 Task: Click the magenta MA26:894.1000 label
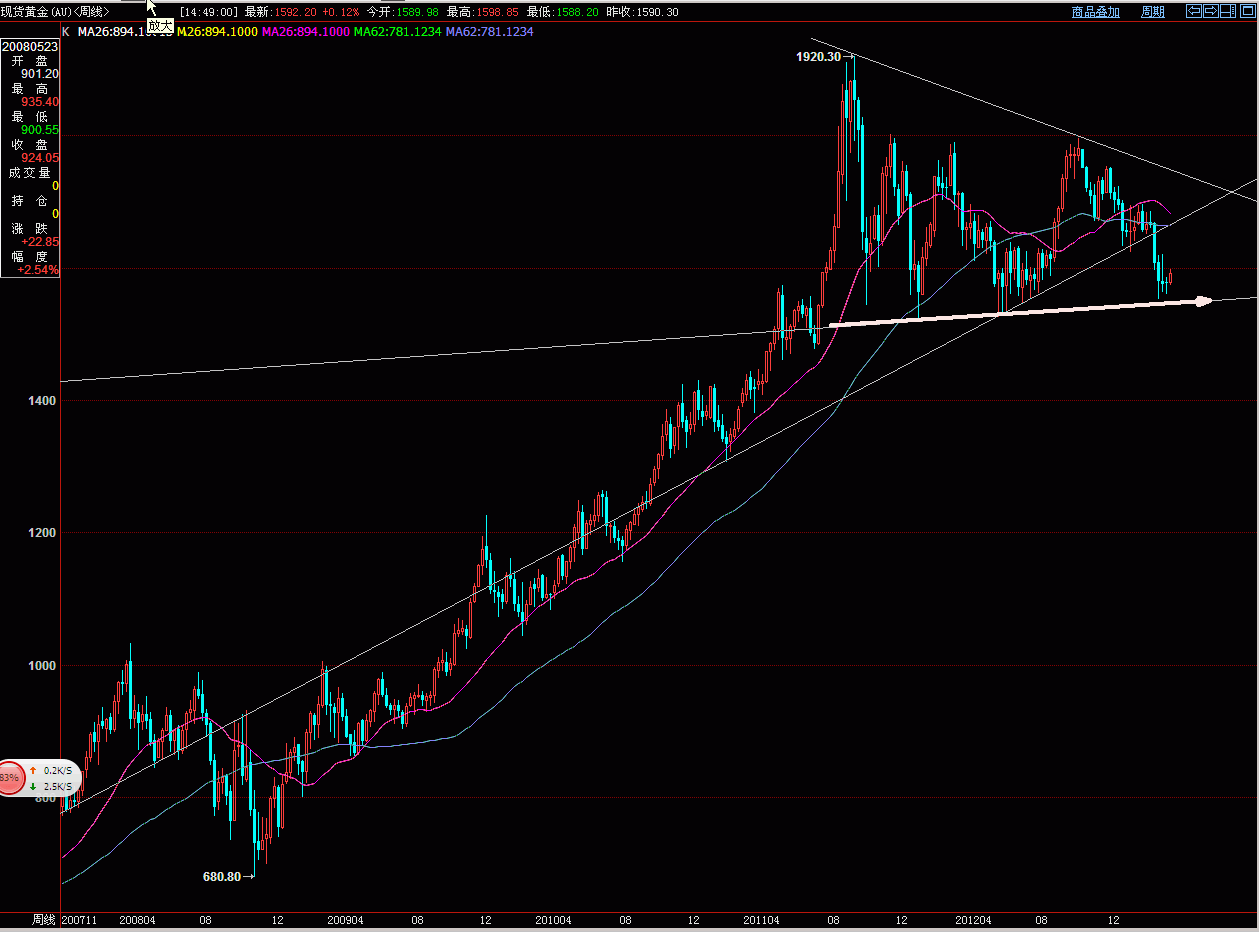coord(305,32)
